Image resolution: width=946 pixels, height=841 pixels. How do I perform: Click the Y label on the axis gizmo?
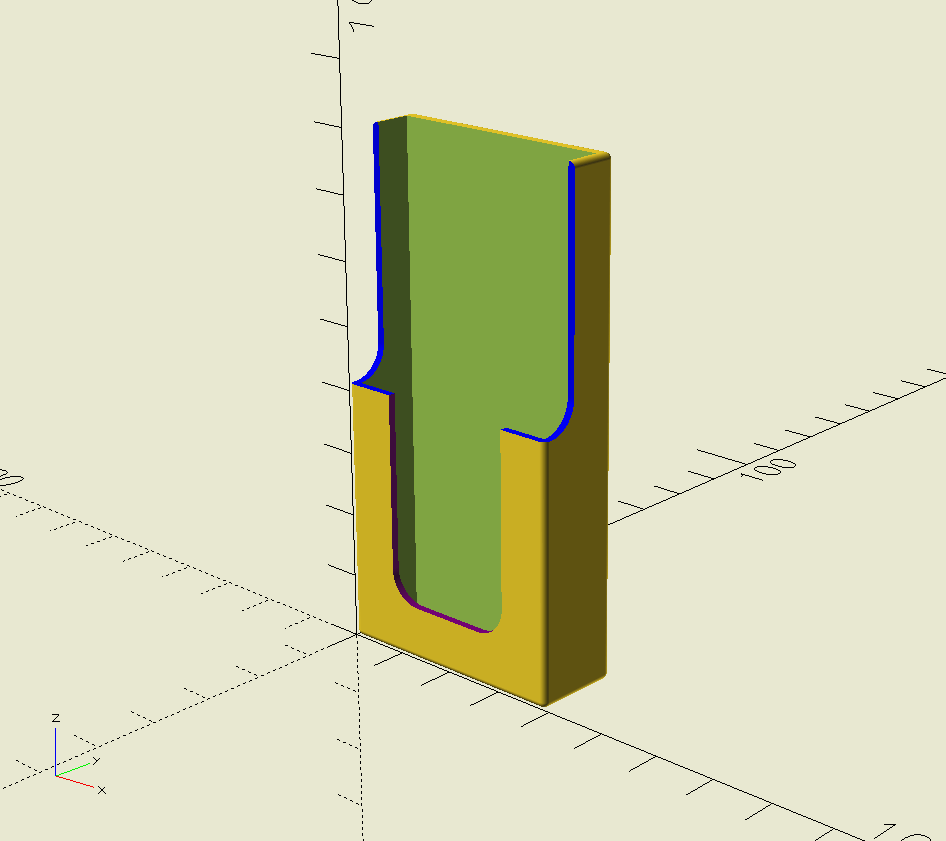pyautogui.click(x=96, y=761)
